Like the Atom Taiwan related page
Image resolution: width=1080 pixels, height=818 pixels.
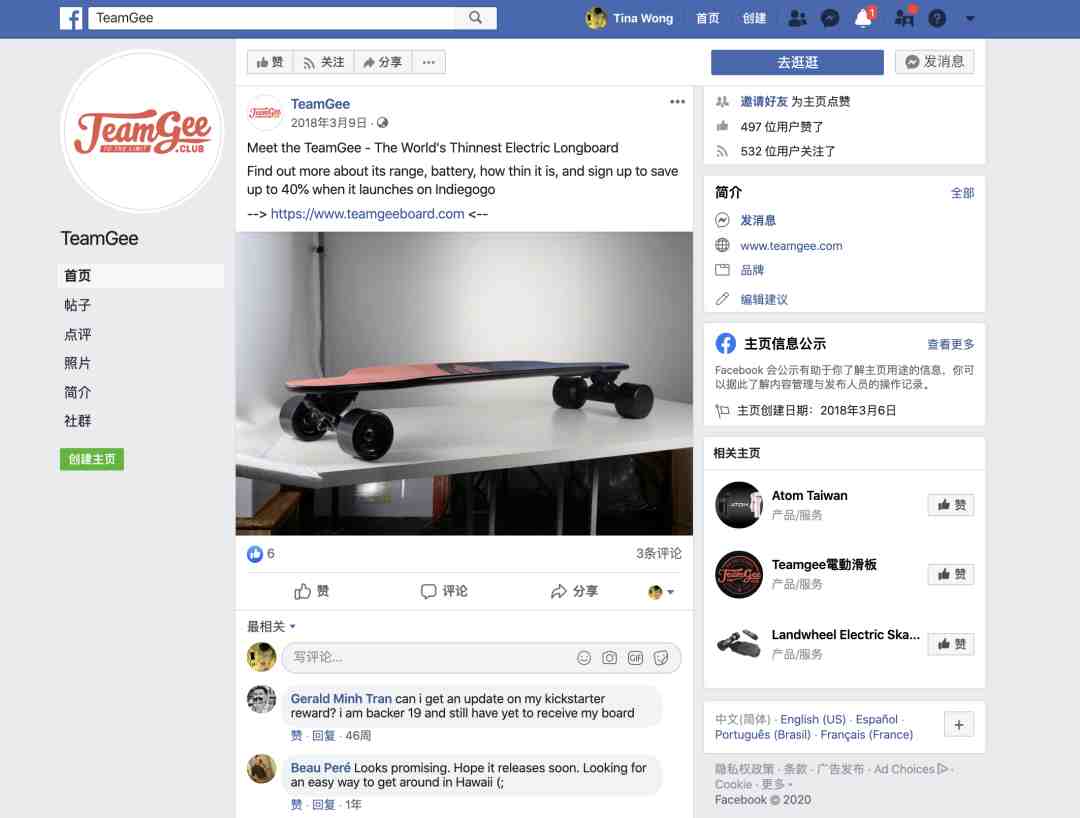[950, 505]
